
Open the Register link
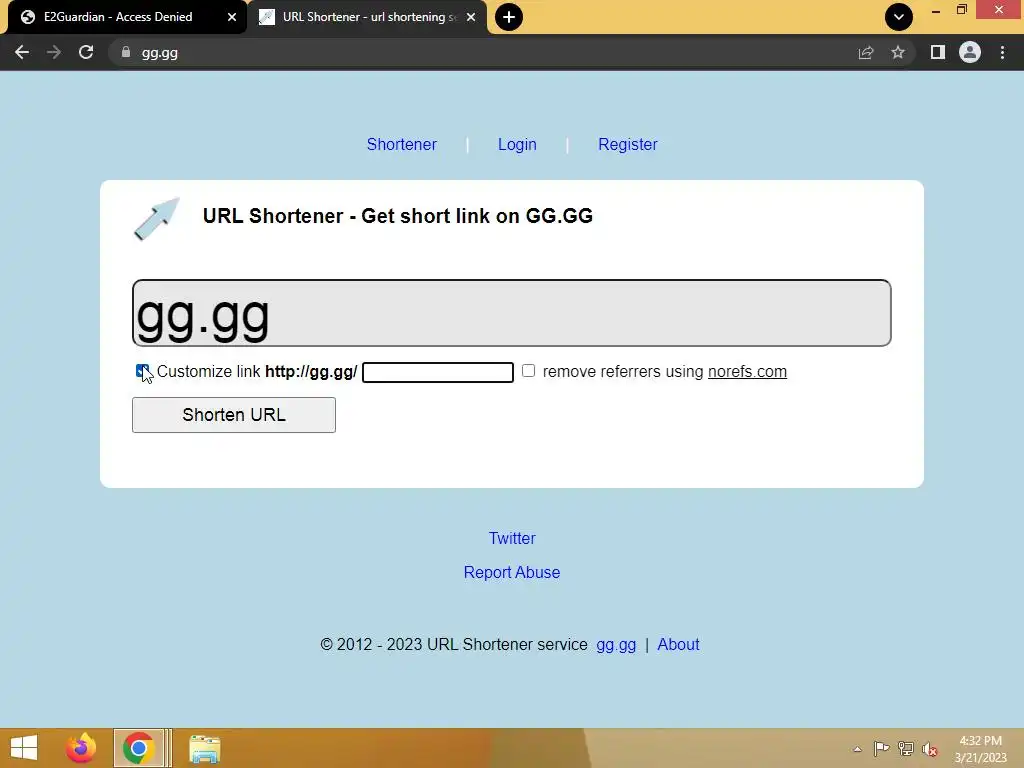click(x=628, y=144)
